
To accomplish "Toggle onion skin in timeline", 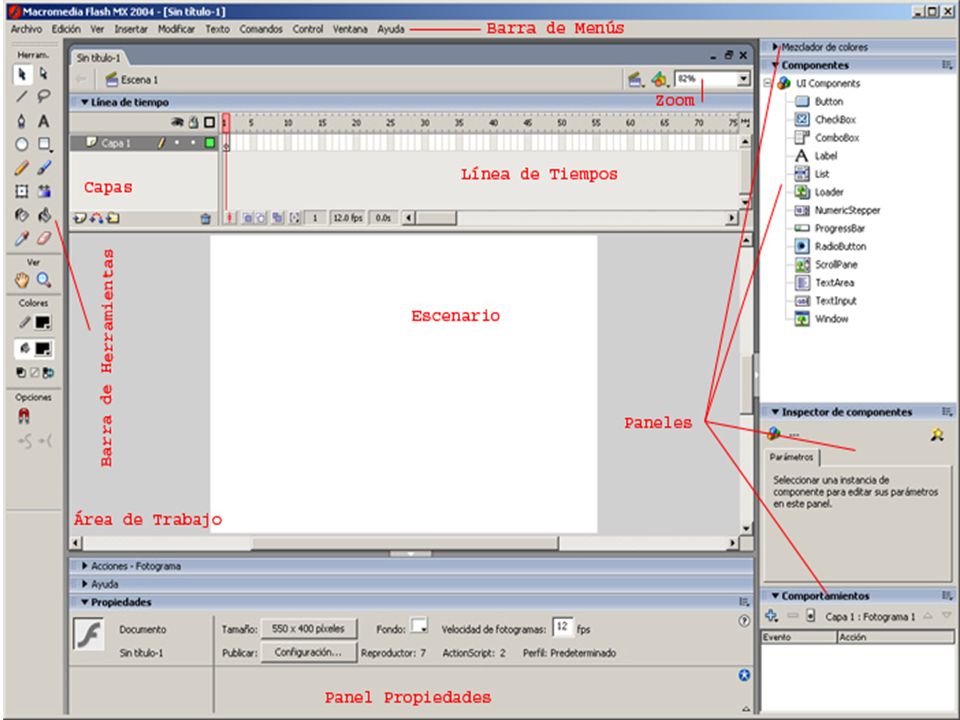I will [x=247, y=218].
